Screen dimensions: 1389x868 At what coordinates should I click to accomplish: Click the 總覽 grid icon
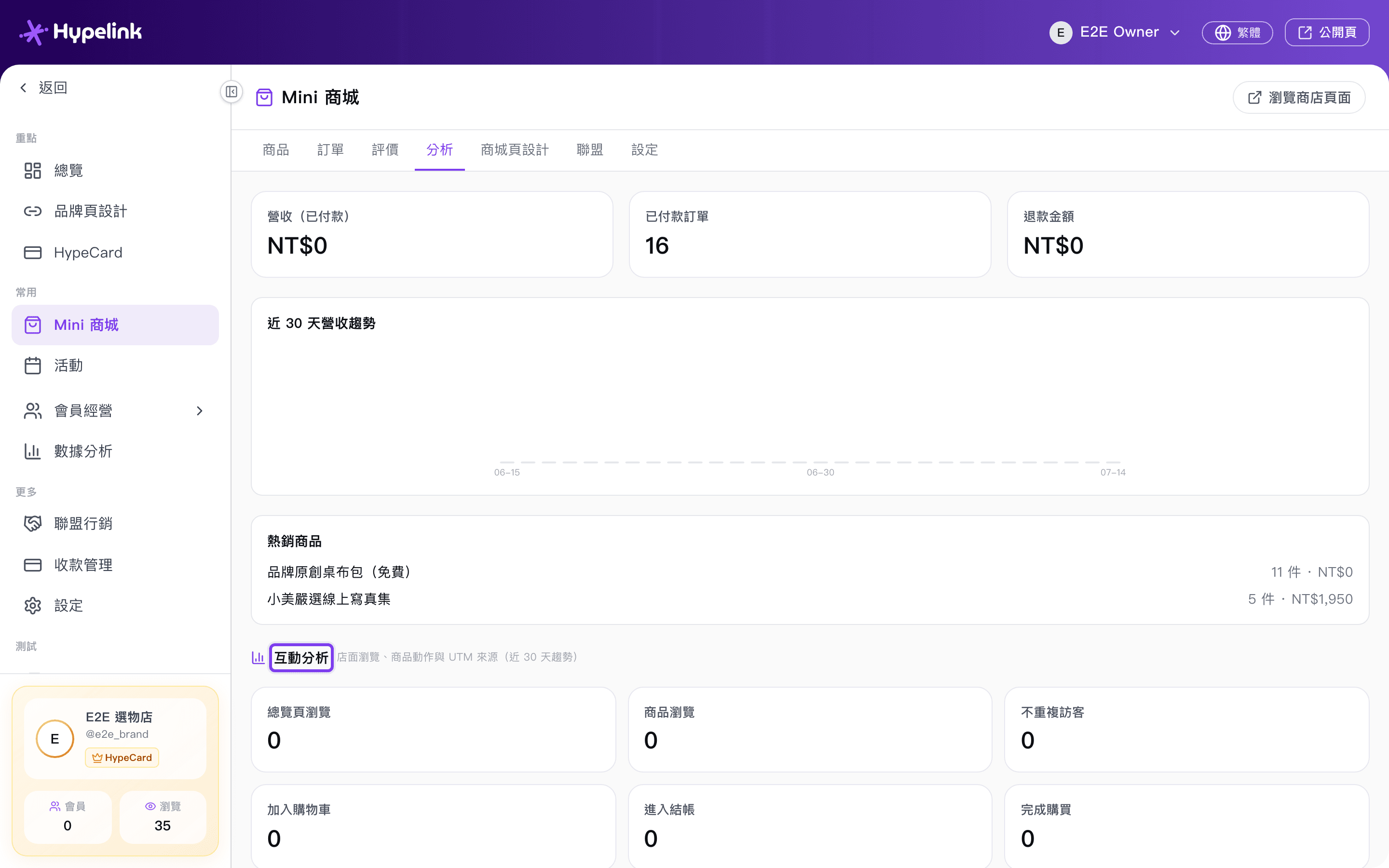coord(33,171)
